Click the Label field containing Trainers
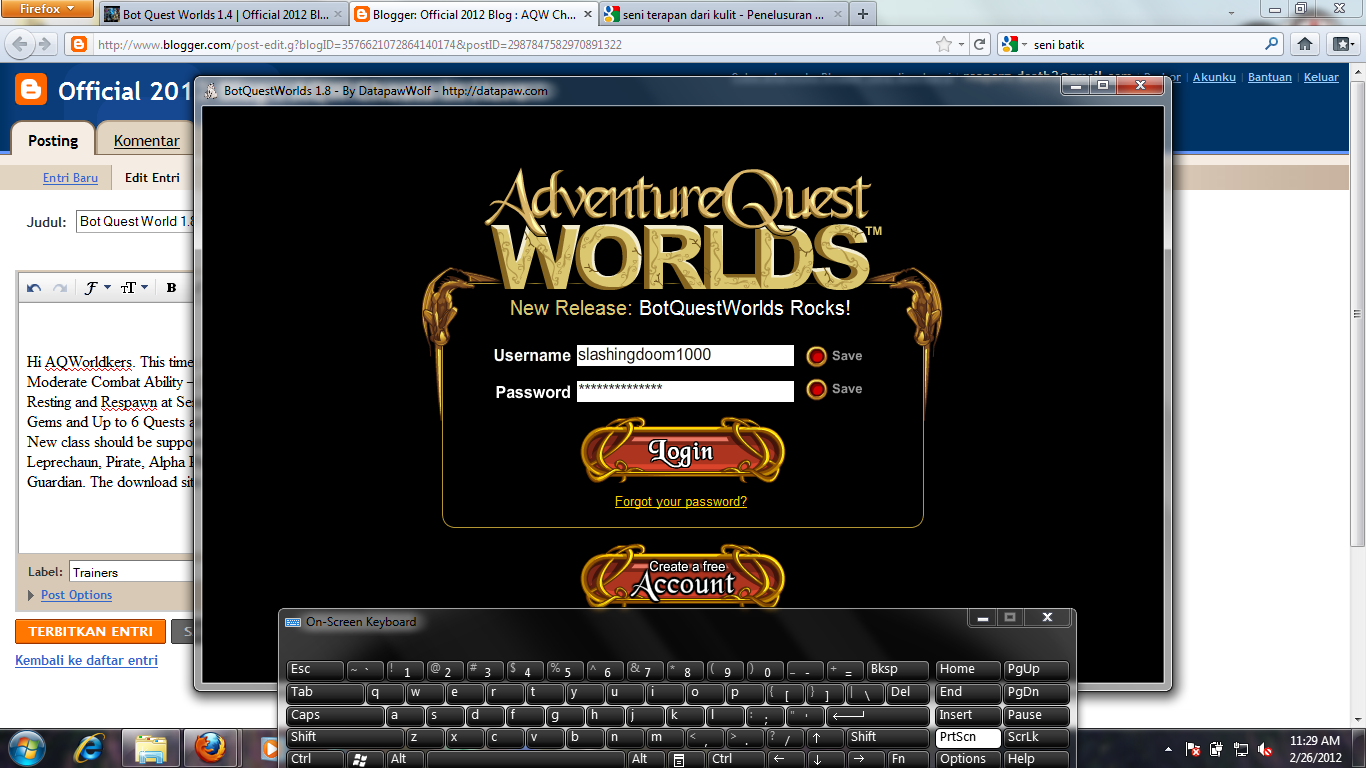This screenshot has width=1366, height=768. [131, 572]
